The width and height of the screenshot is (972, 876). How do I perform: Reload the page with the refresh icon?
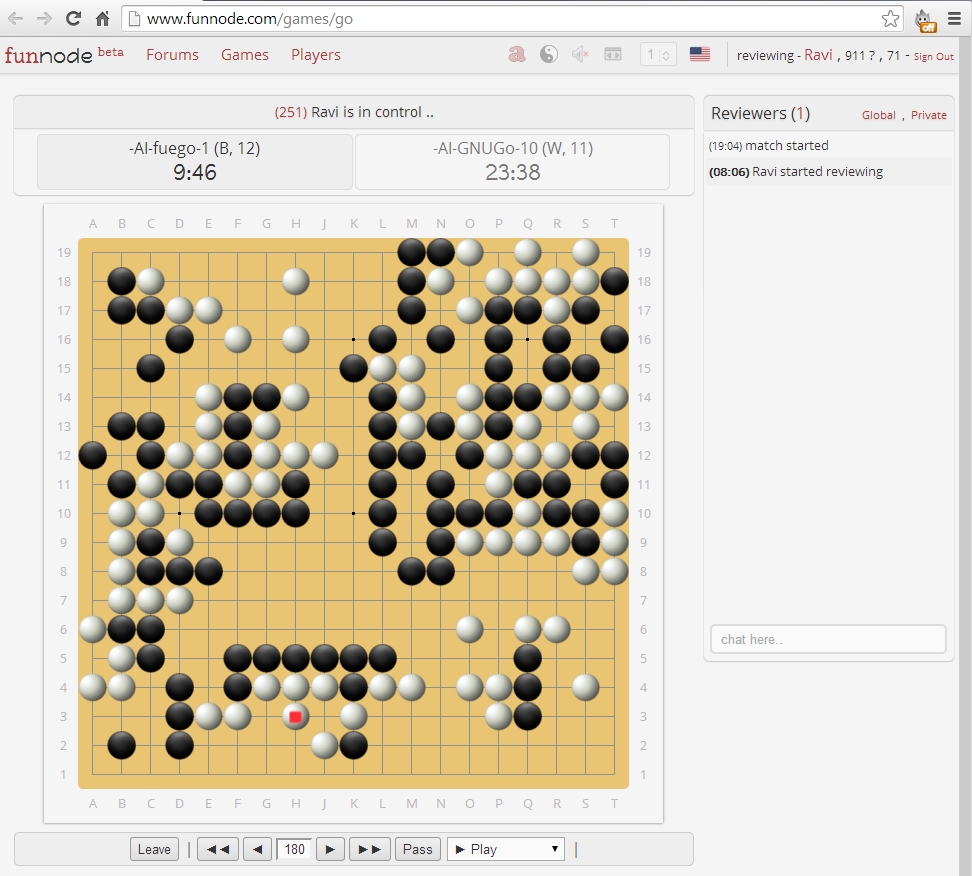(73, 18)
